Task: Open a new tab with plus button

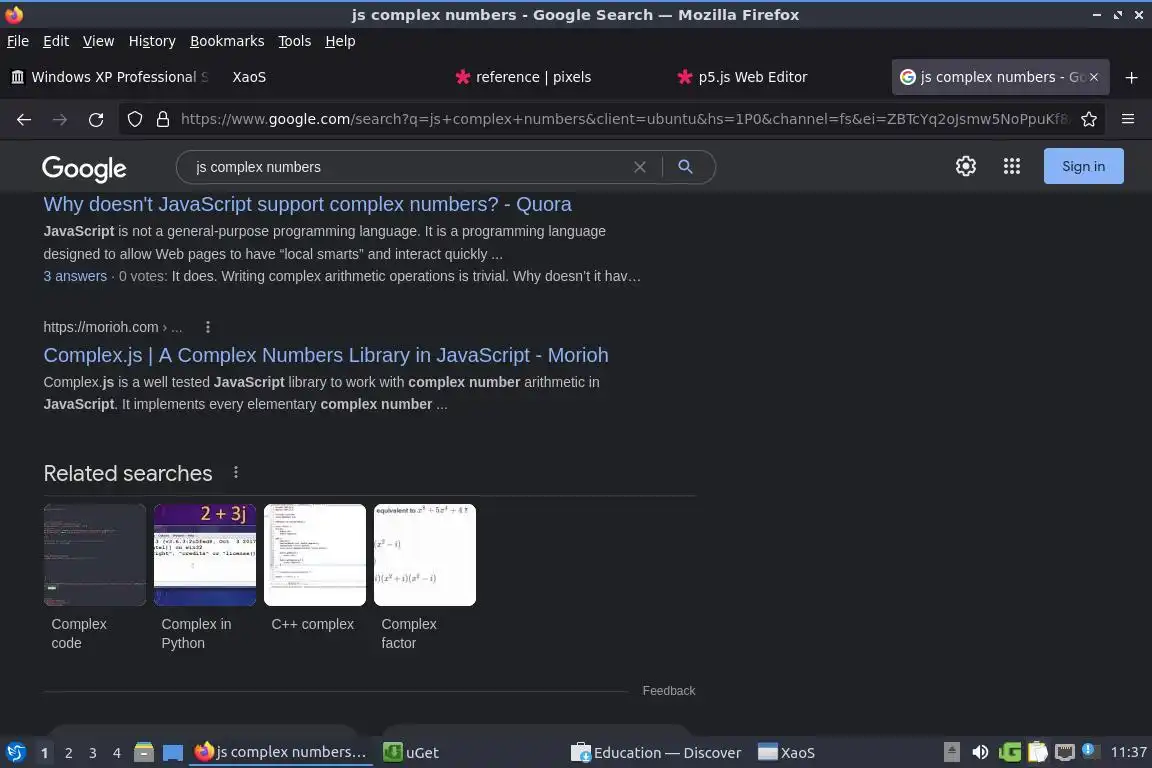Action: coord(1131,77)
